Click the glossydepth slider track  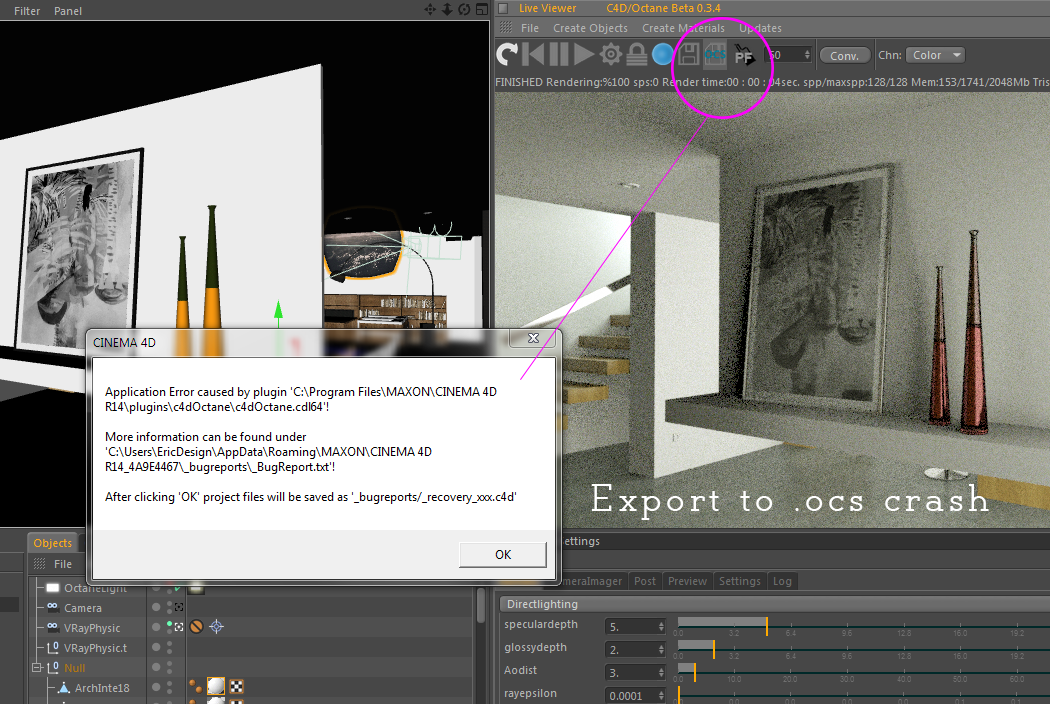pos(863,650)
